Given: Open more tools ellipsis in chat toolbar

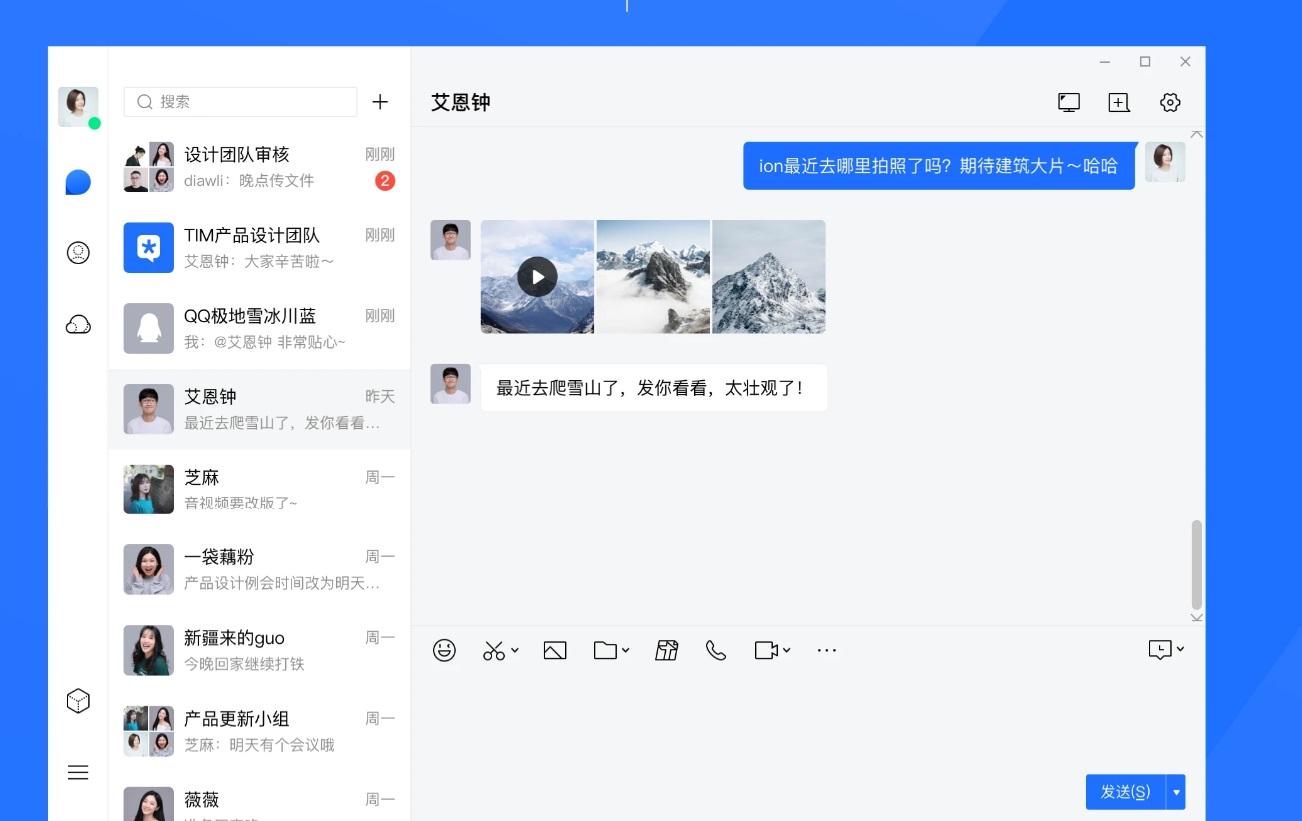Looking at the screenshot, I should [826, 650].
